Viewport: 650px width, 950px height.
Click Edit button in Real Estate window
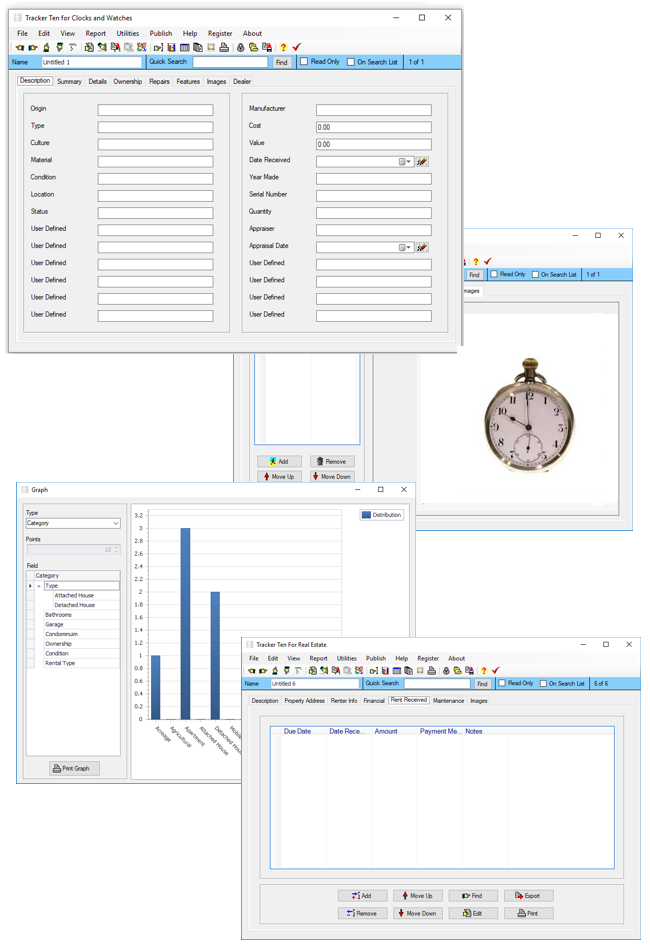pyautogui.click(x=473, y=913)
